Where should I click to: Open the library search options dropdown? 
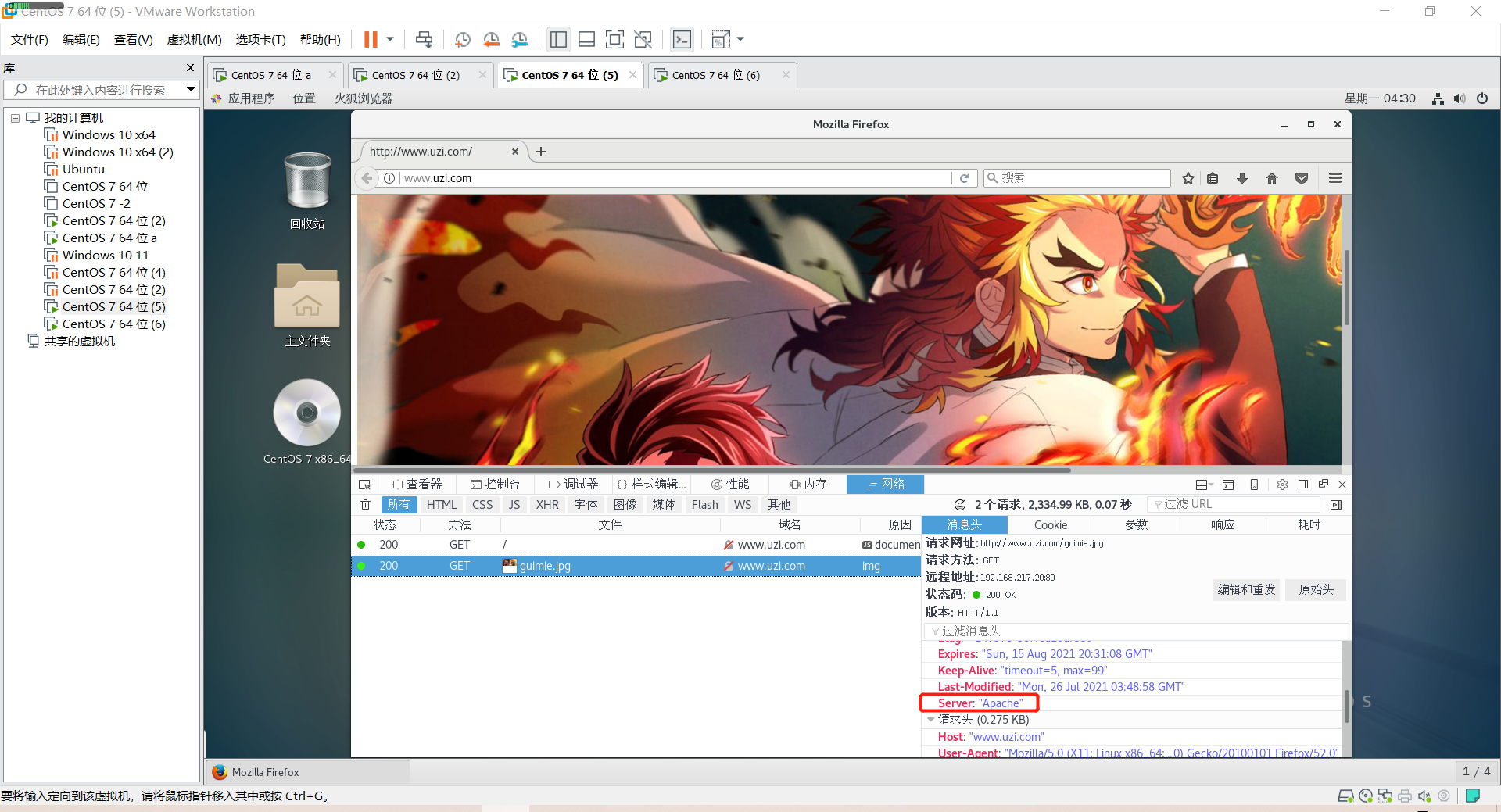pyautogui.click(x=191, y=90)
